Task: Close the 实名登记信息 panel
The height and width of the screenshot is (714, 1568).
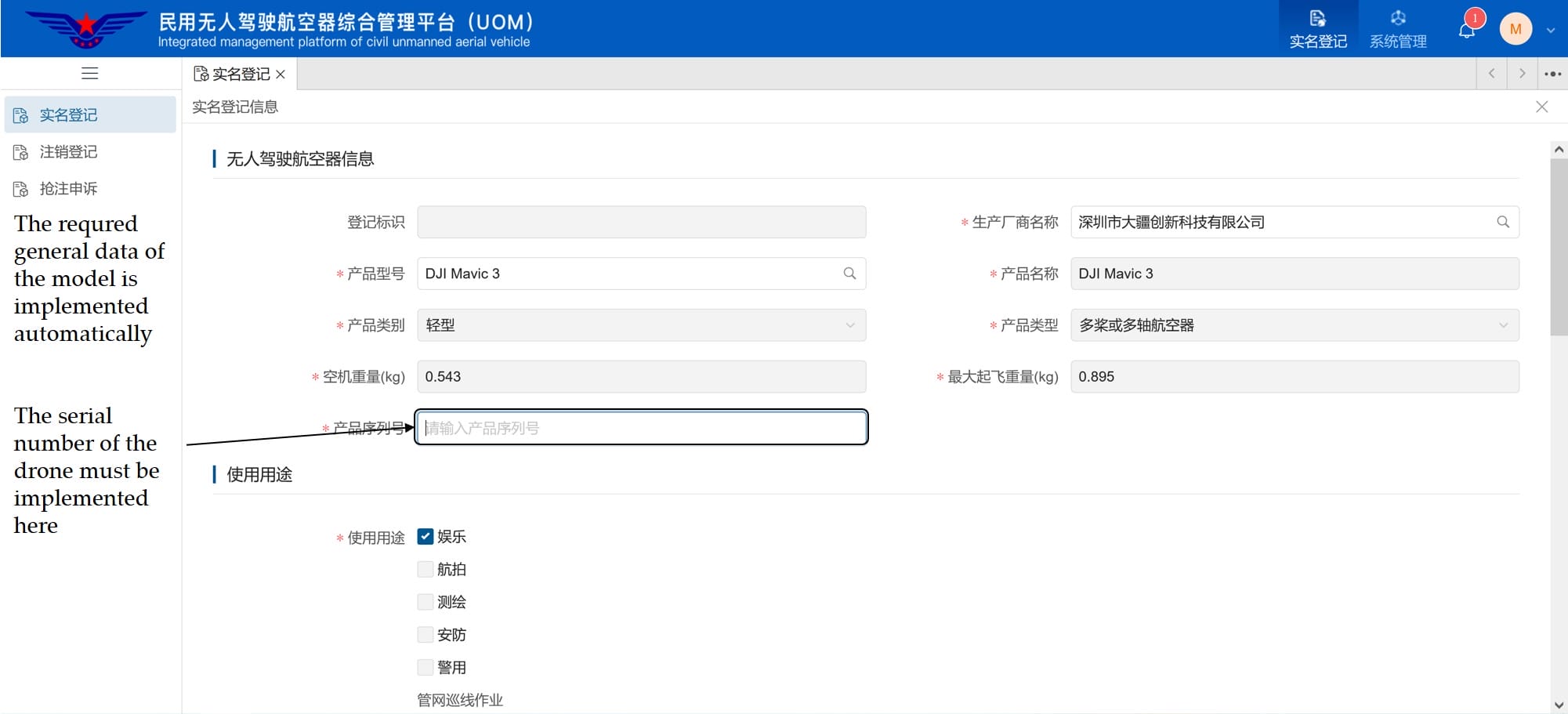Action: tap(1541, 107)
